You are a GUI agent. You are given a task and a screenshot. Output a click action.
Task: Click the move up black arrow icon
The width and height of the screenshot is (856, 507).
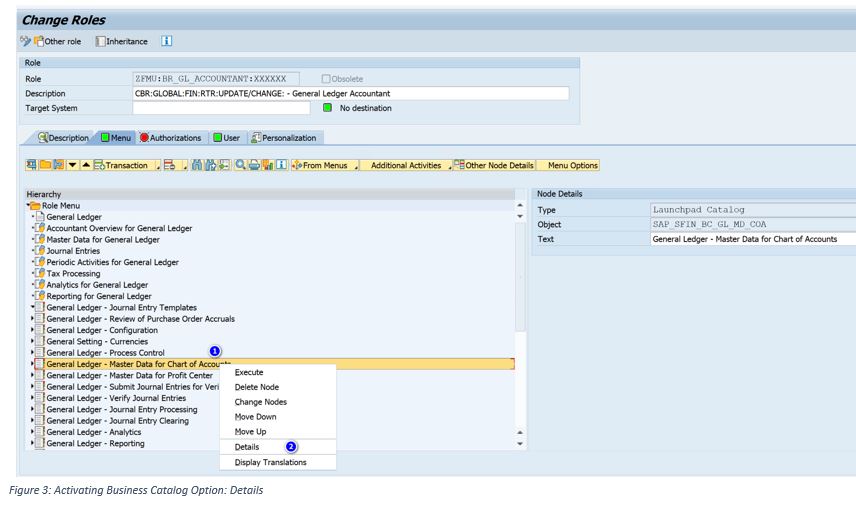86,165
